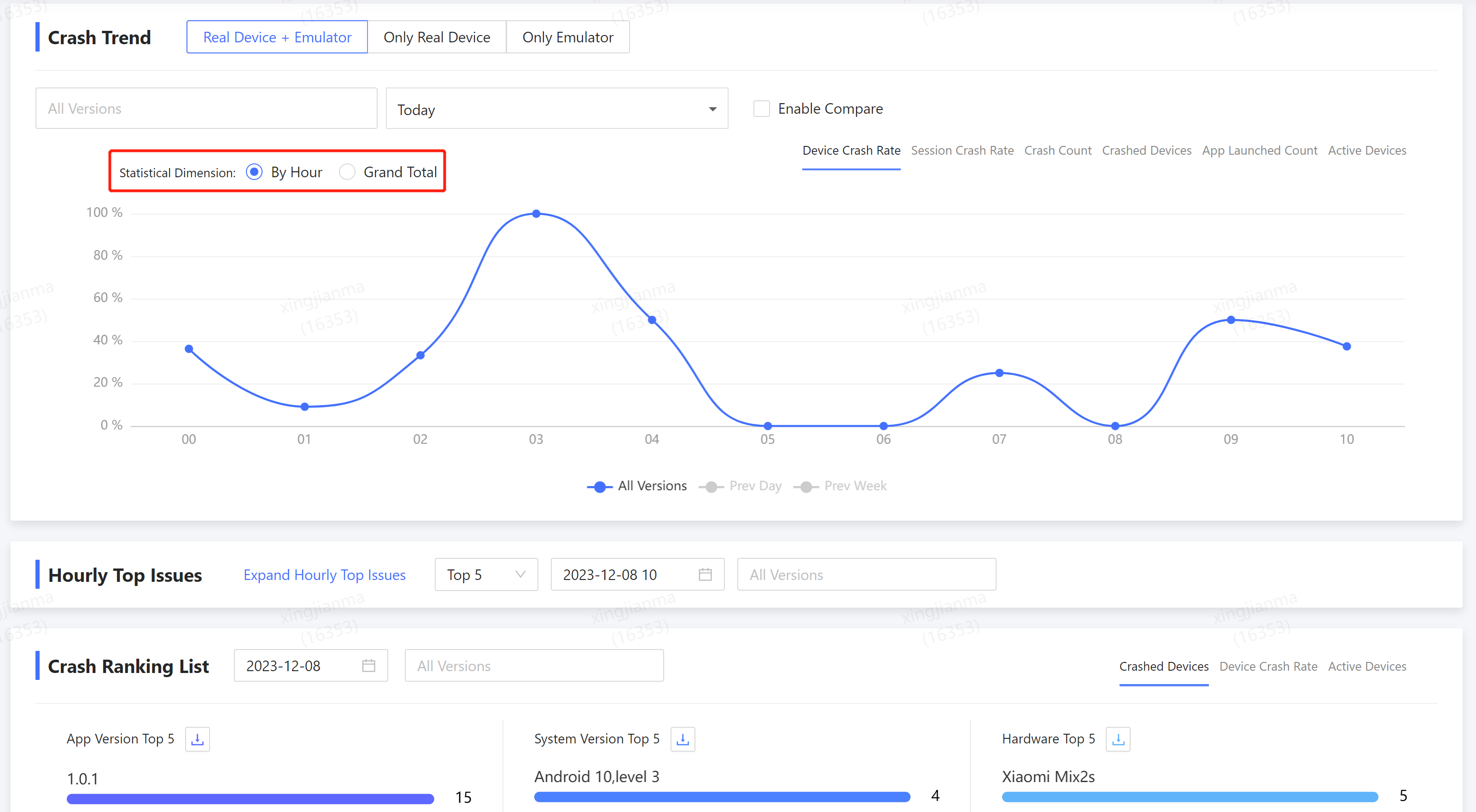Screen dimensions: 1476x812
Task: Select Device Crash Rate tab in Crash Ranking List
Action: [1268, 667]
